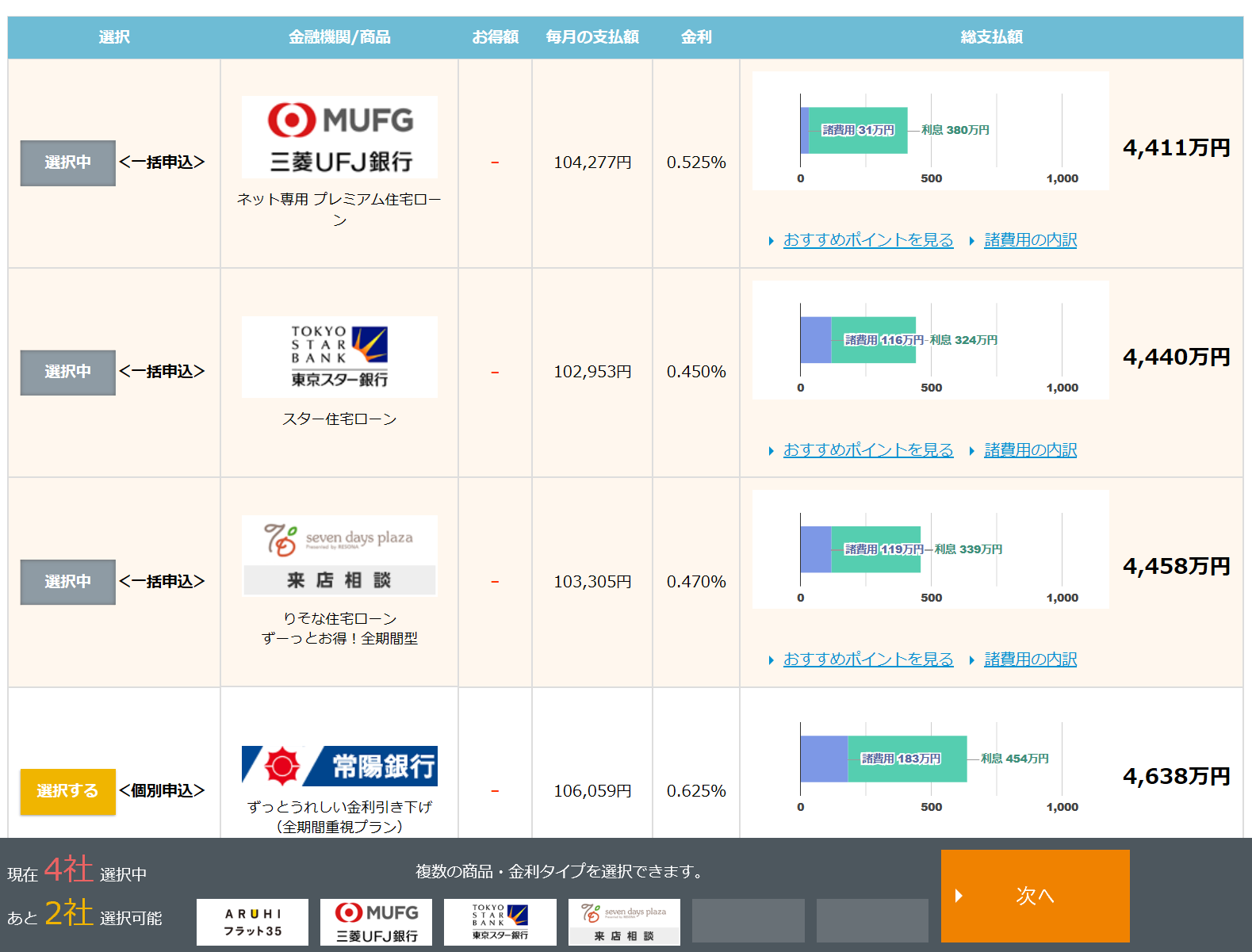Click スター住宅ローン product name
This screenshot has width=1252, height=952.
pos(339,419)
